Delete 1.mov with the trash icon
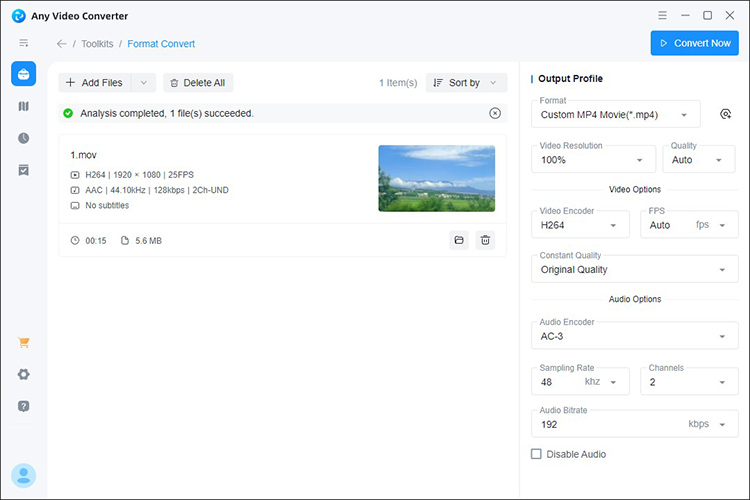750x500 pixels. point(485,240)
